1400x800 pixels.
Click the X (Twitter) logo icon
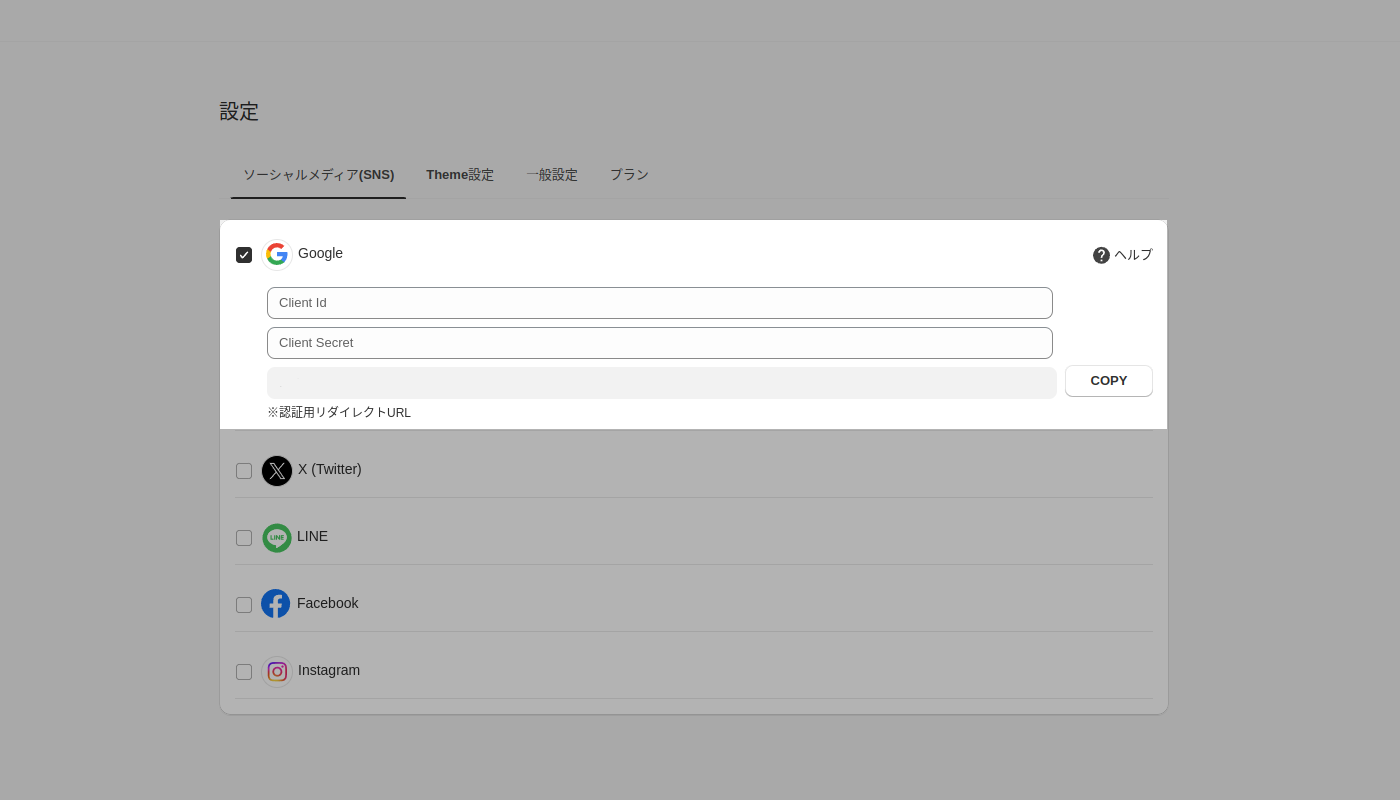277,471
